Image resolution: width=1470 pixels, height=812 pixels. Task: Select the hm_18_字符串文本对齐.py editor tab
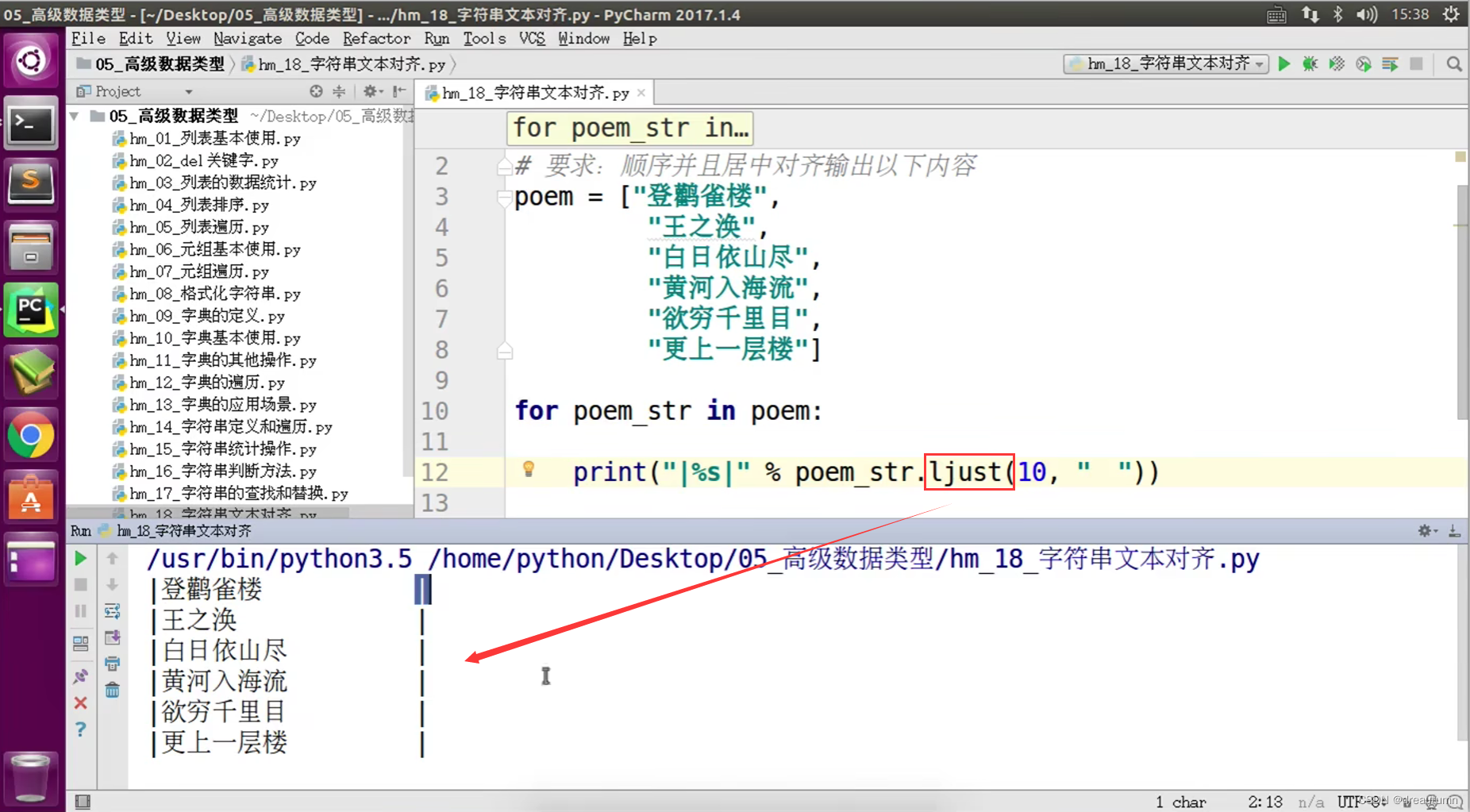pos(536,94)
